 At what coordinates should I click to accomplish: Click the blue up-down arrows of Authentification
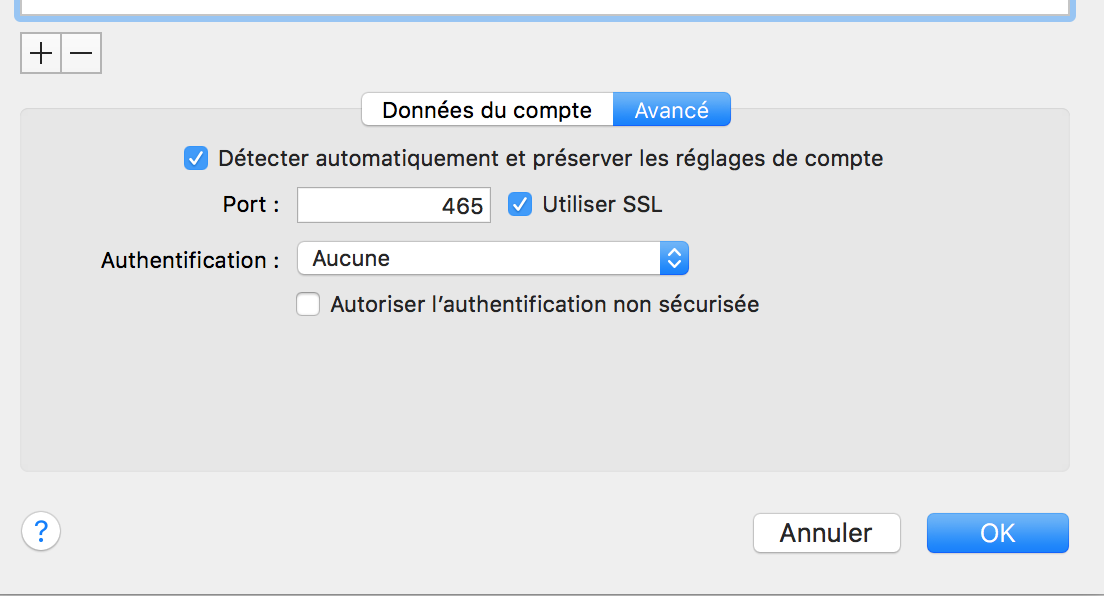[x=675, y=259]
